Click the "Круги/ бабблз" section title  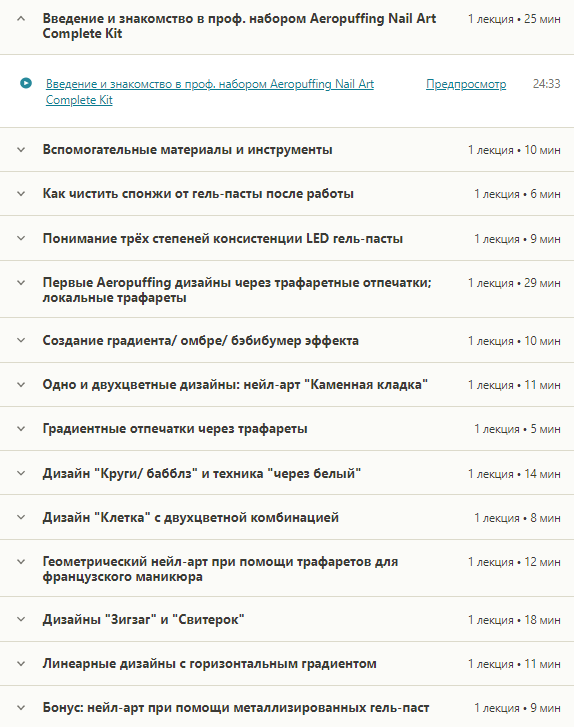(202, 473)
